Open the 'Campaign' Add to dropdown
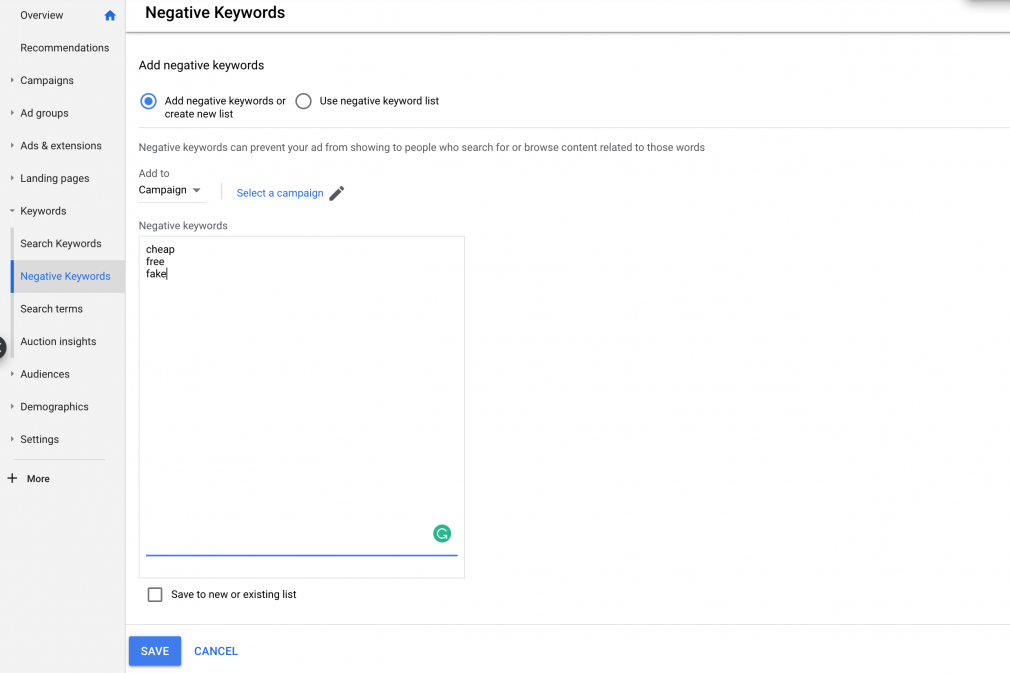 [170, 190]
